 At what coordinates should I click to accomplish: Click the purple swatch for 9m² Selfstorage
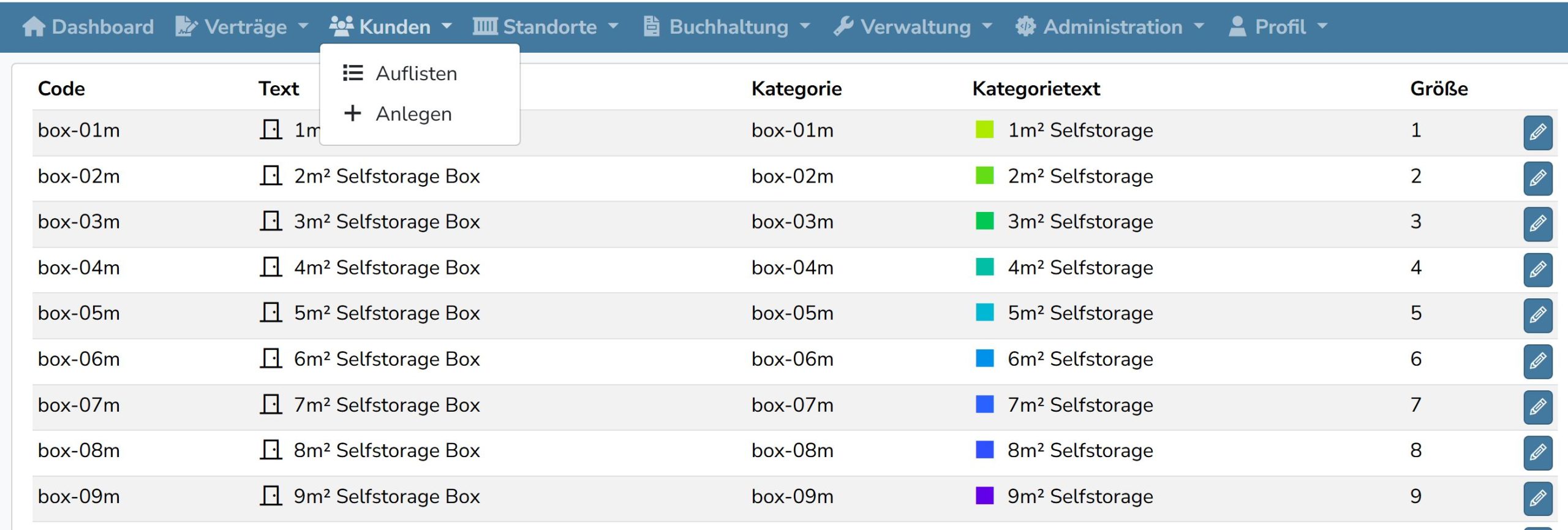(x=984, y=496)
